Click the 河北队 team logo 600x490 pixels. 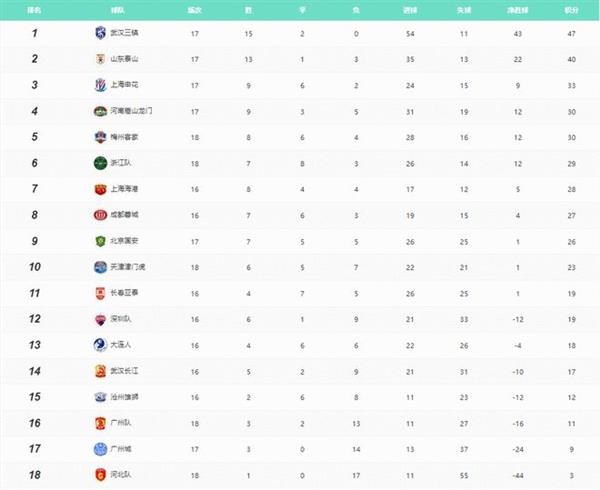pyautogui.click(x=100, y=475)
